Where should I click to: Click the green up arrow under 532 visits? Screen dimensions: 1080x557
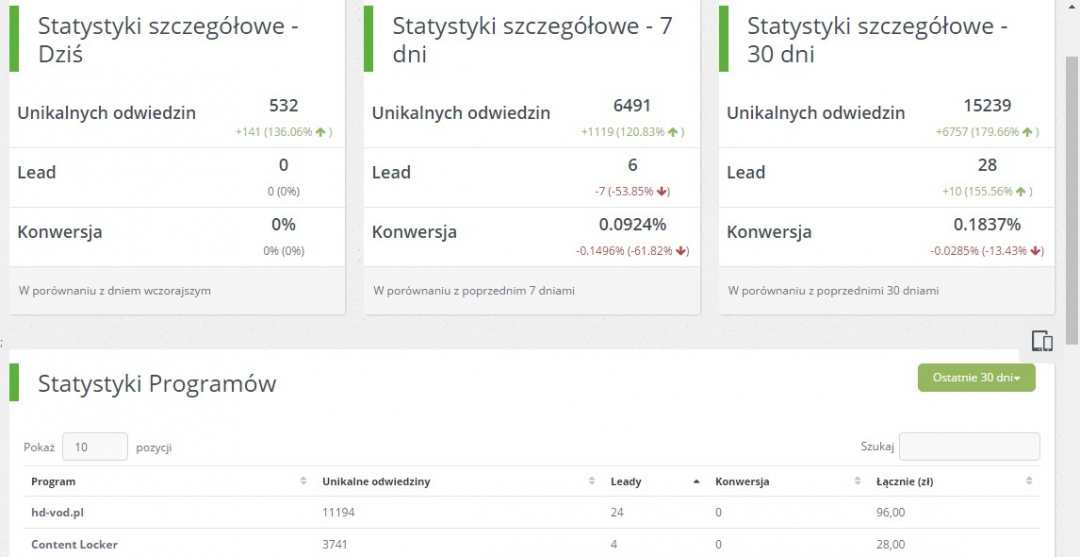[320, 132]
